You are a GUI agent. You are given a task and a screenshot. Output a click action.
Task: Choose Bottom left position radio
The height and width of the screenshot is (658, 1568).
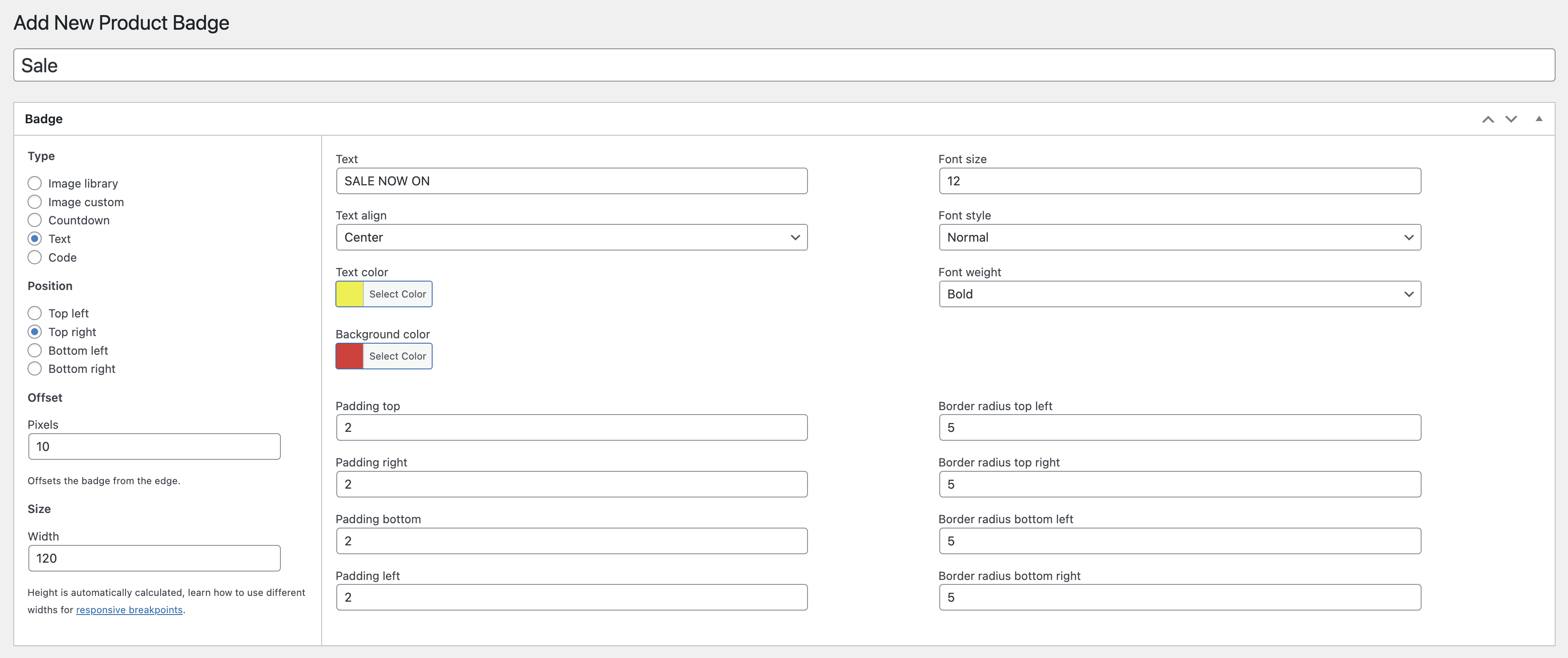point(35,350)
